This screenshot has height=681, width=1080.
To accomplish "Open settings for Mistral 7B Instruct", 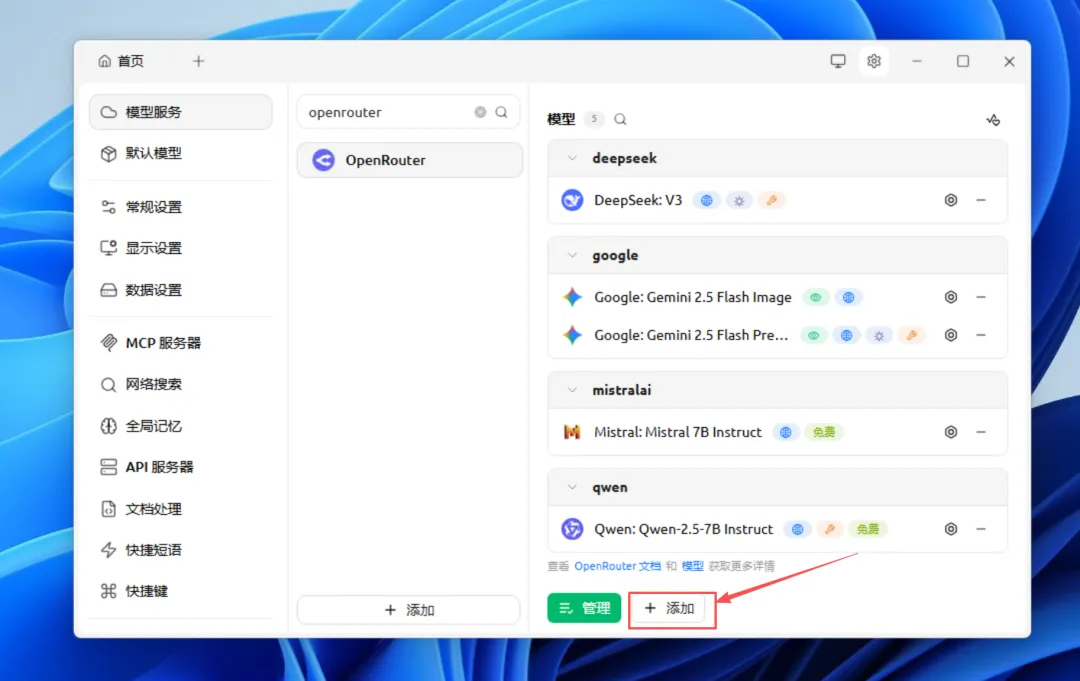I will 951,432.
